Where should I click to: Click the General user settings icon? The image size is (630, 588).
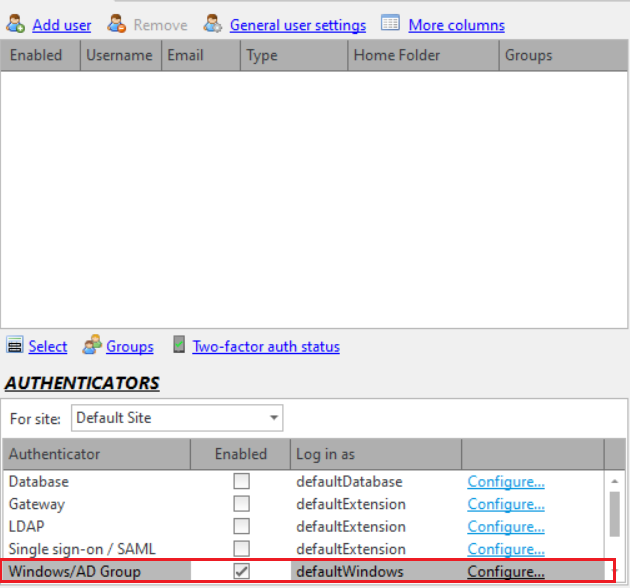tap(213, 24)
